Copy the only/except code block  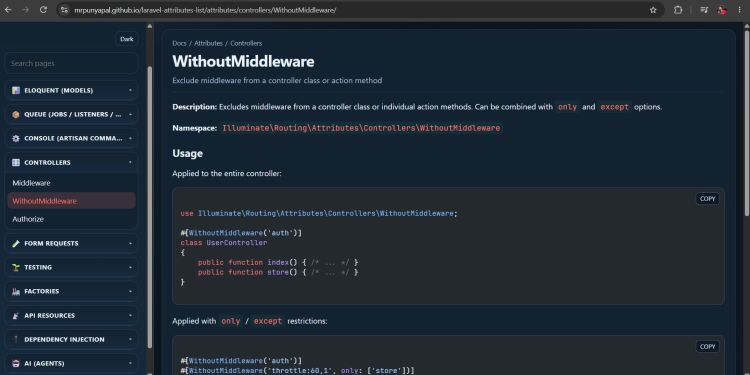point(707,347)
